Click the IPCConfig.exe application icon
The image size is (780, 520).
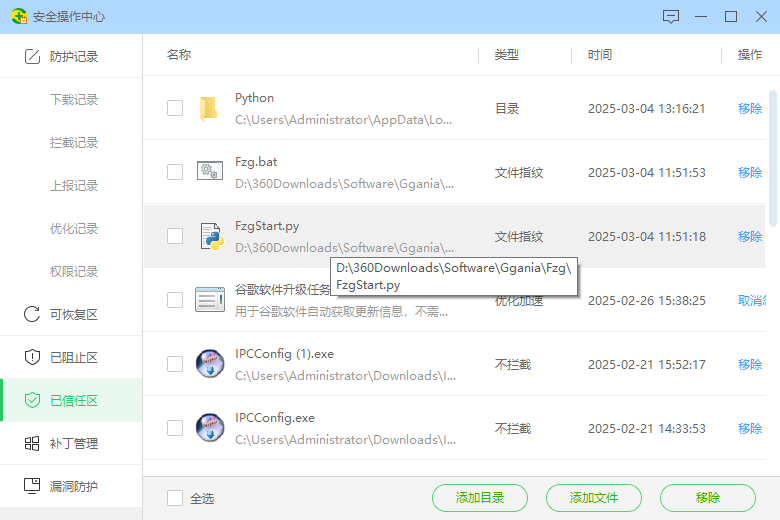tap(210, 427)
